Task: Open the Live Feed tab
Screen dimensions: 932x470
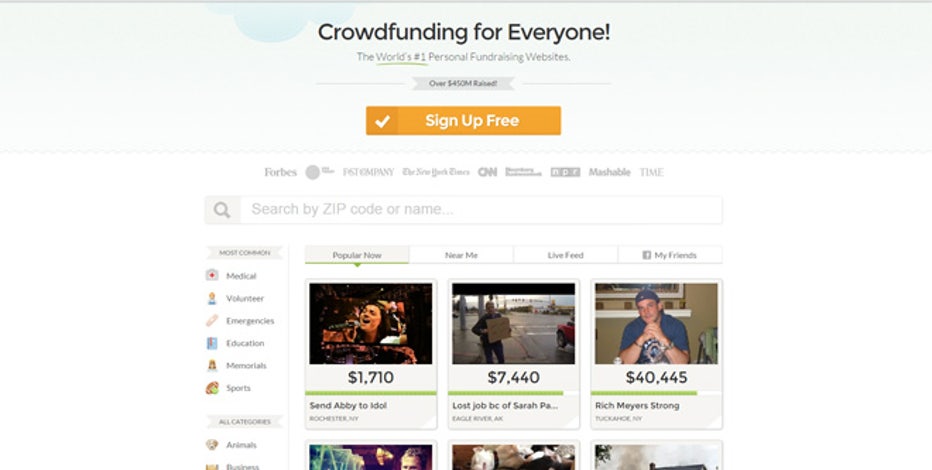Action: click(x=565, y=255)
